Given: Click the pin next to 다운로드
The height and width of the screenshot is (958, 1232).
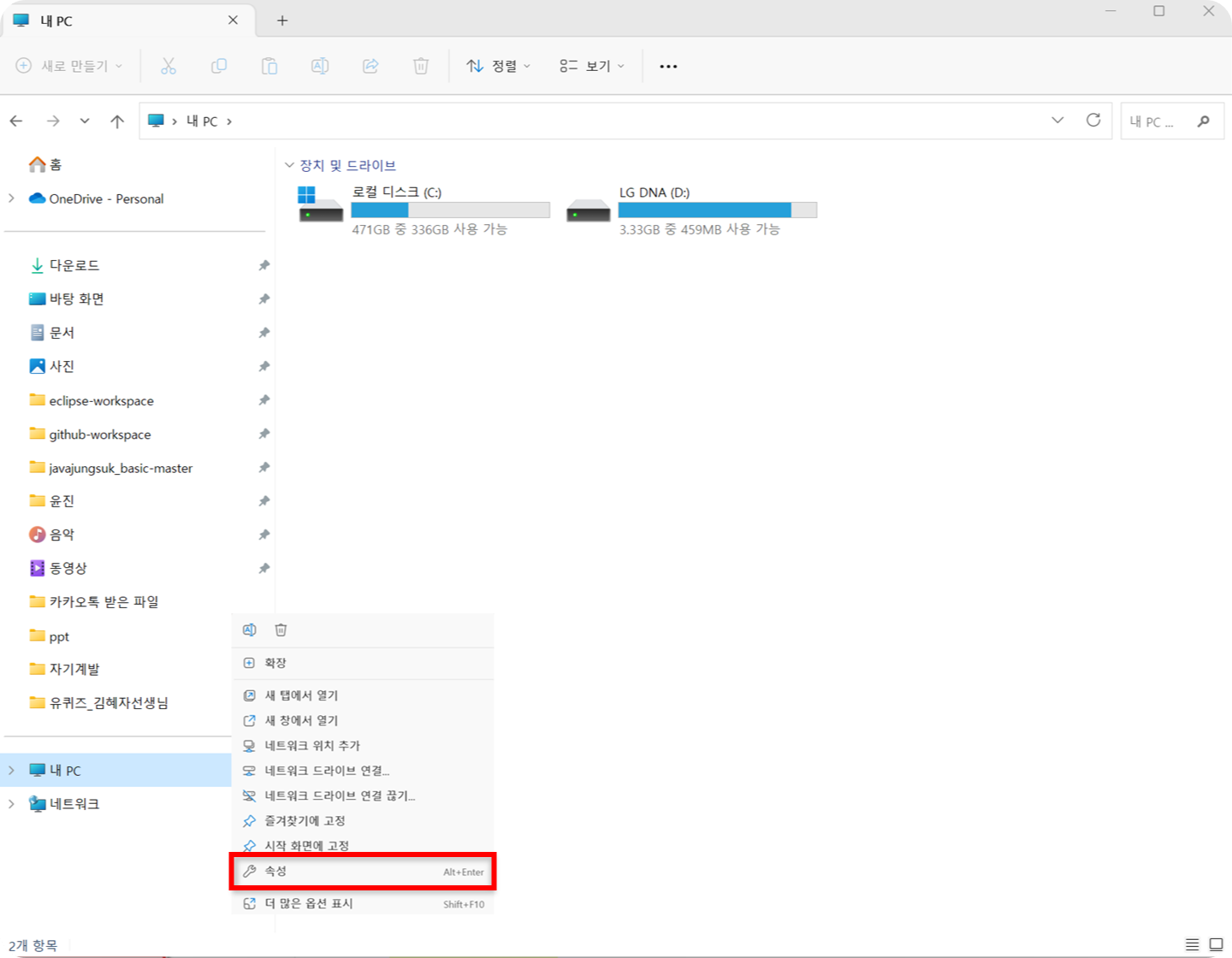Looking at the screenshot, I should click(x=264, y=265).
